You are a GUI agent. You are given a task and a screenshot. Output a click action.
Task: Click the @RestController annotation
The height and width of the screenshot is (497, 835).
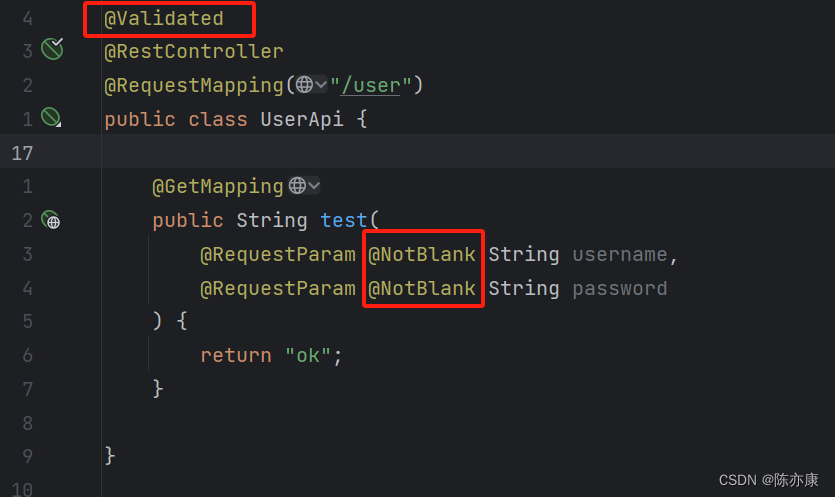194,52
